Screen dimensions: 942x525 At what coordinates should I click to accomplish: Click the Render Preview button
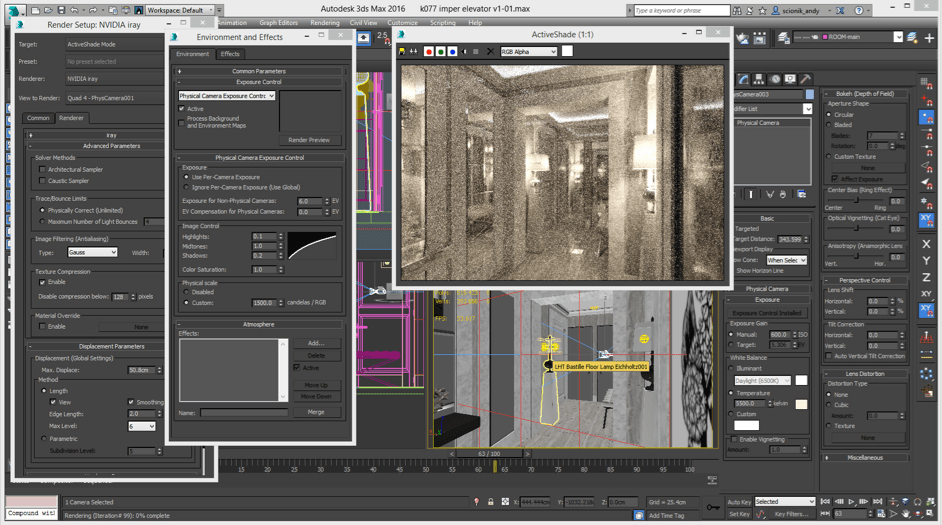click(309, 140)
